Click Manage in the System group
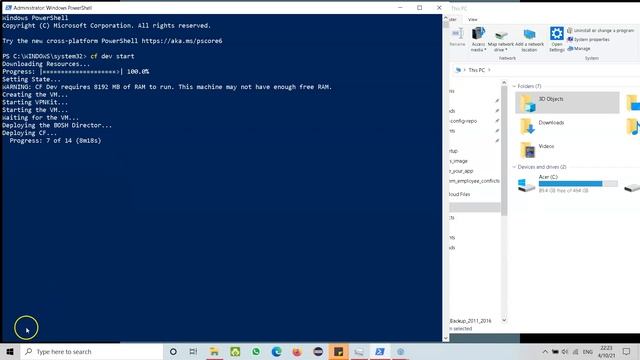Image resolution: width=640 pixels, height=360 pixels. [x=579, y=49]
